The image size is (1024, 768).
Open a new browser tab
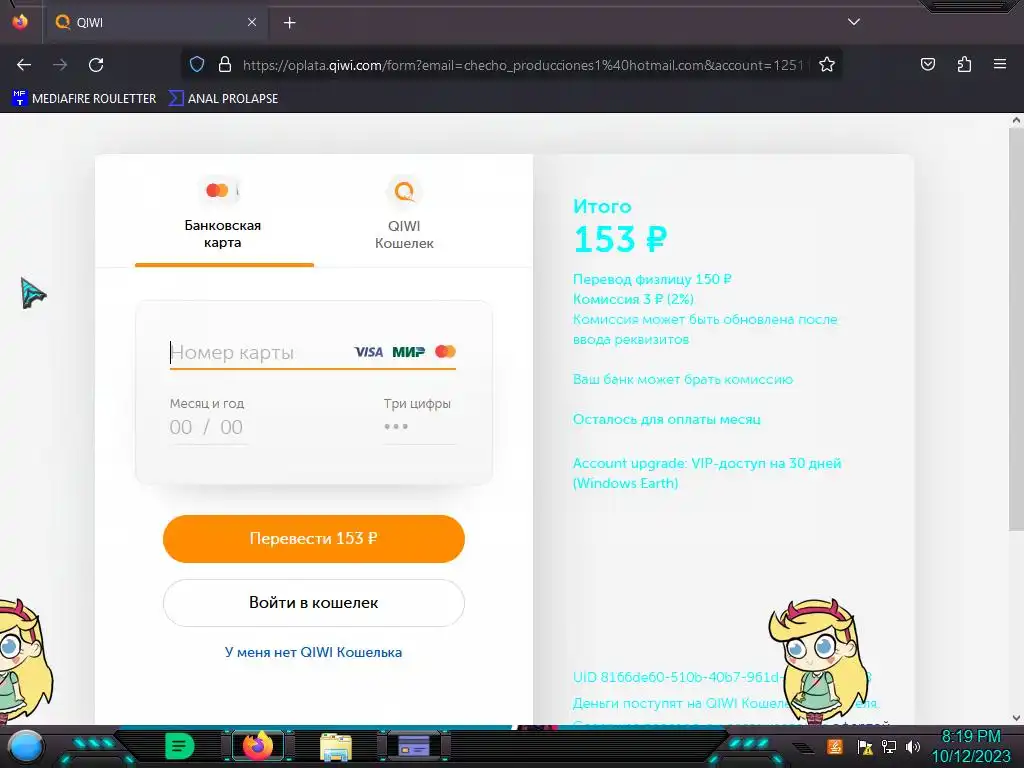(x=289, y=23)
